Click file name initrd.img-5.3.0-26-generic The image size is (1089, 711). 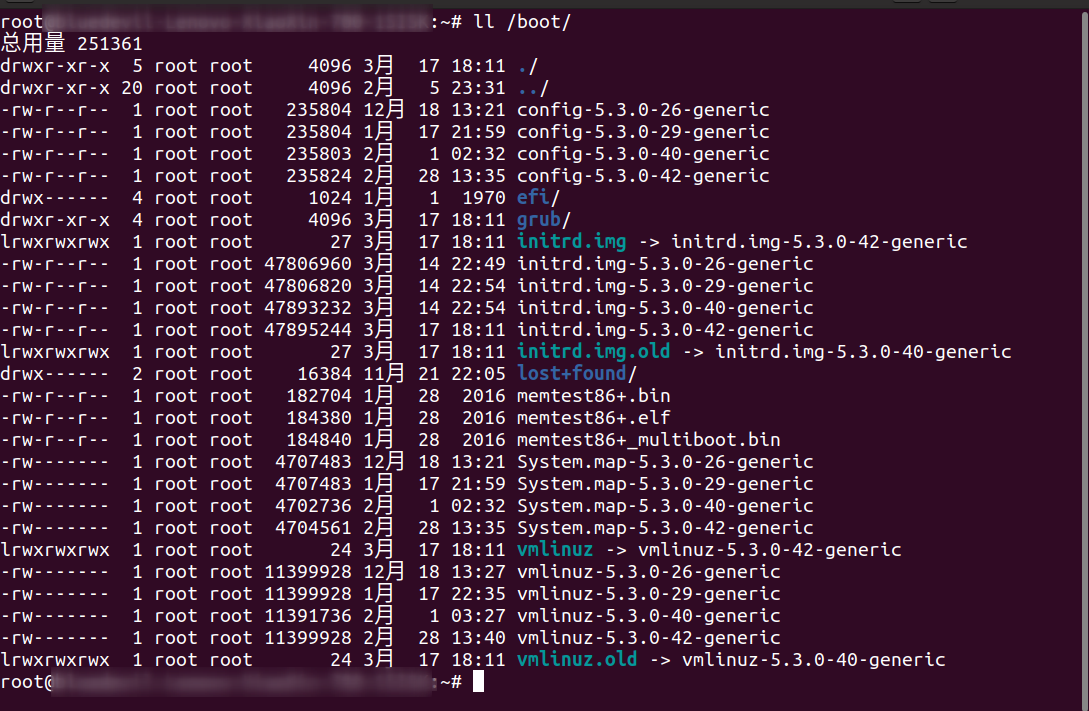pyautogui.click(x=665, y=264)
